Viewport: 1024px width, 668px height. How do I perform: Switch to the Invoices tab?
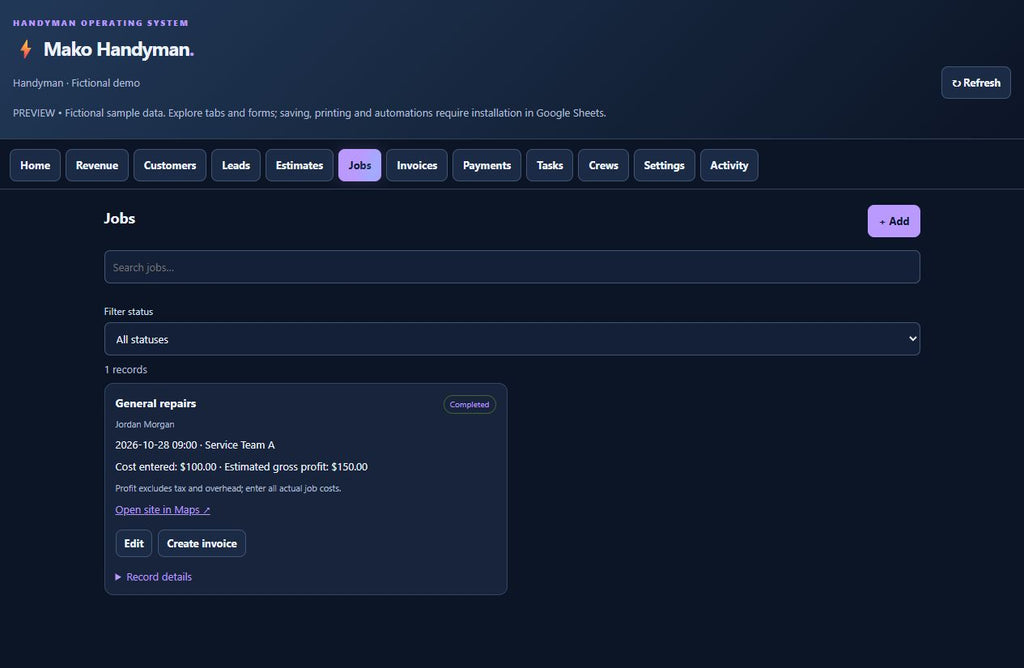coord(417,165)
